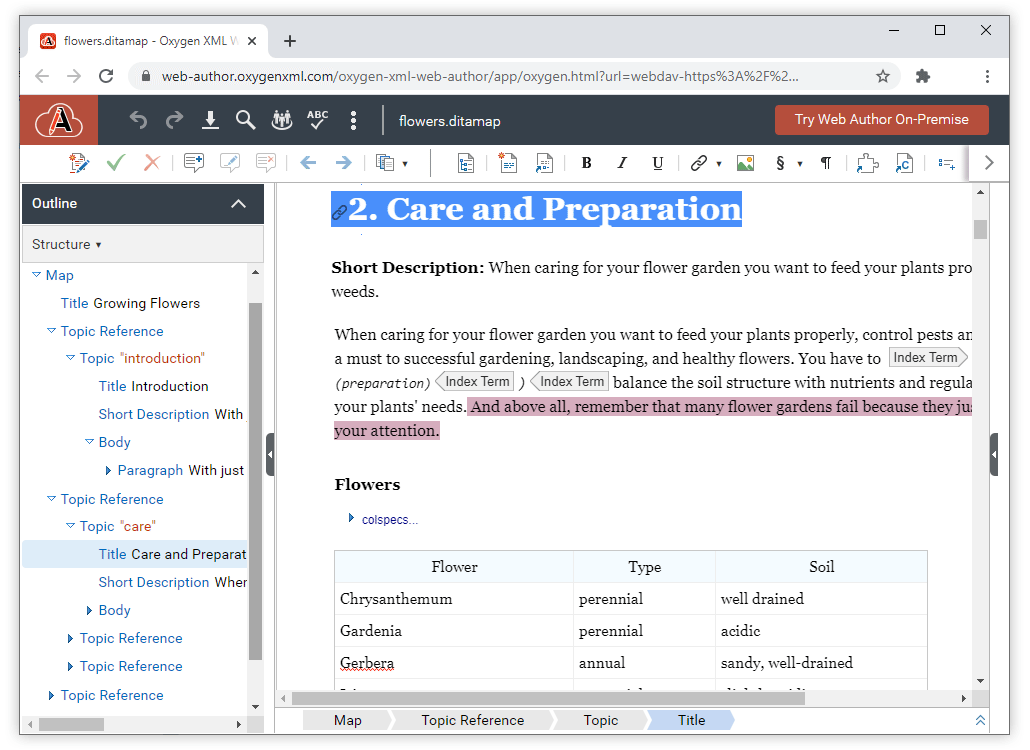Apply bold formatting

(587, 163)
